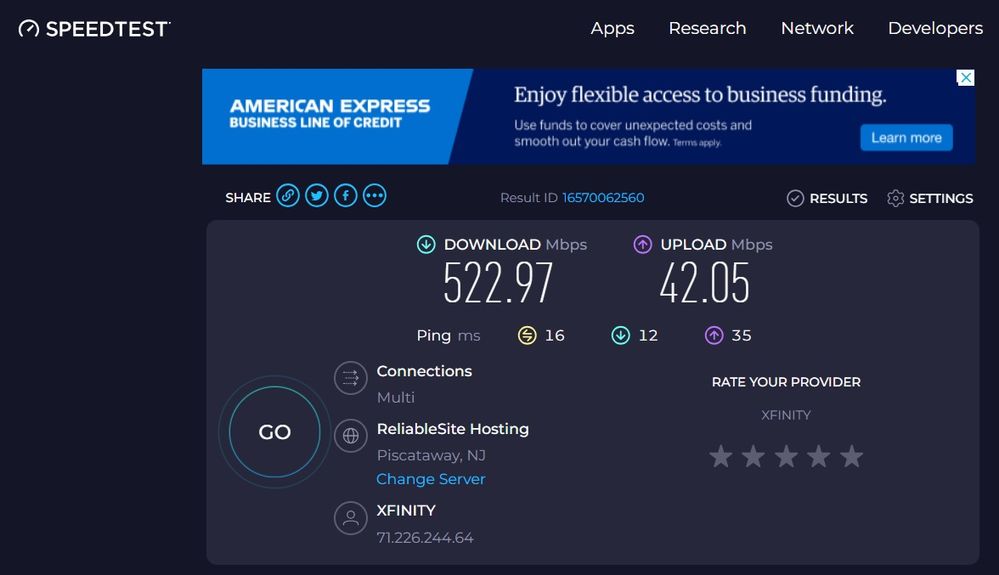Click the server globe icon
Screen dimensions: 999x575
click(350, 436)
